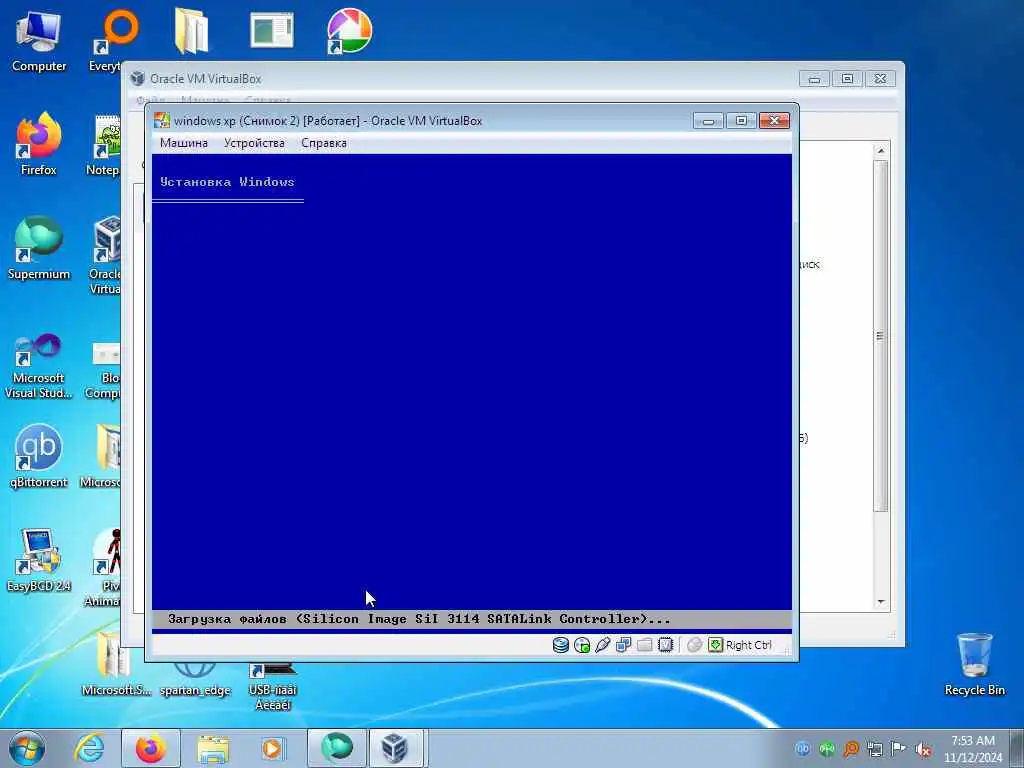The width and height of the screenshot is (1024, 768).
Task: Select the Oracle VirtualBox desktop shortcut
Action: click(x=106, y=256)
